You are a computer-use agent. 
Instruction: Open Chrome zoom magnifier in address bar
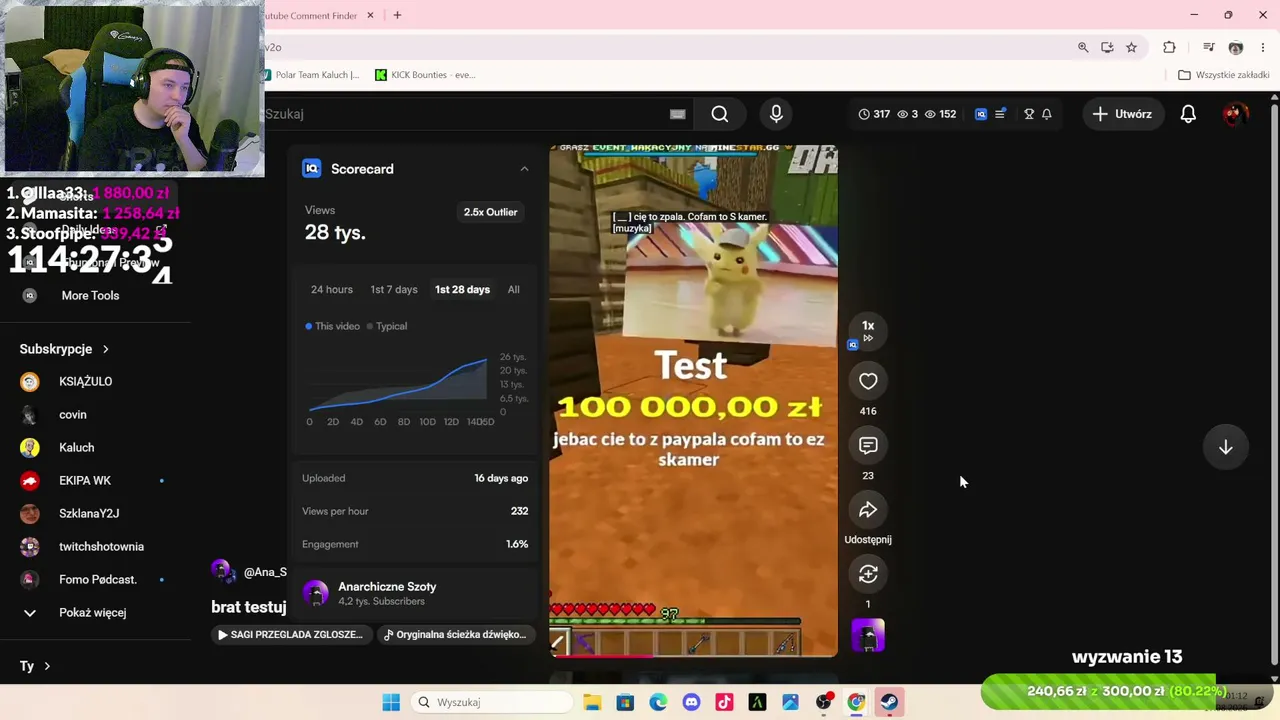pos(1083,47)
